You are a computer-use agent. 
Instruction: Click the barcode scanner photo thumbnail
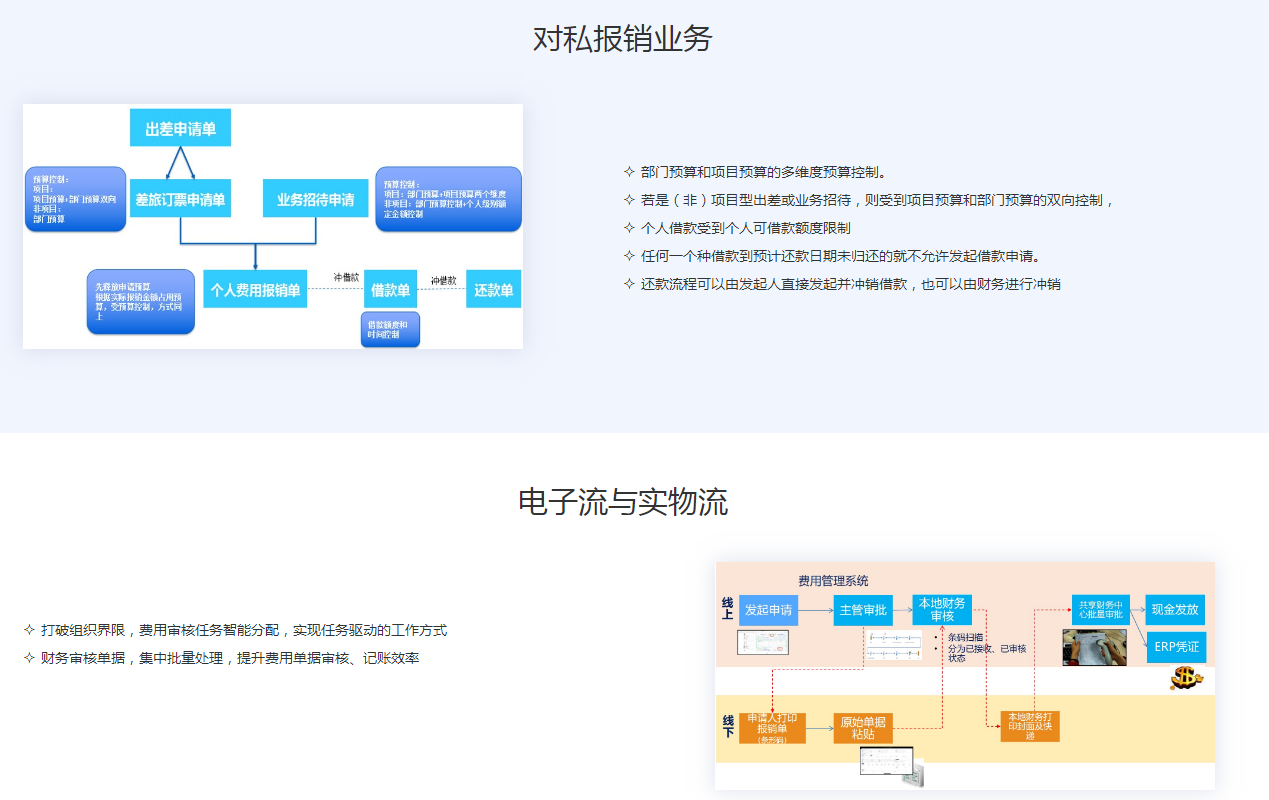coord(1094,647)
